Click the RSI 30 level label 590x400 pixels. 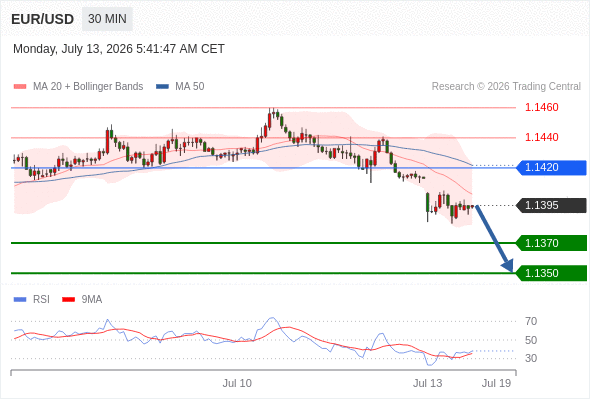coord(531,358)
